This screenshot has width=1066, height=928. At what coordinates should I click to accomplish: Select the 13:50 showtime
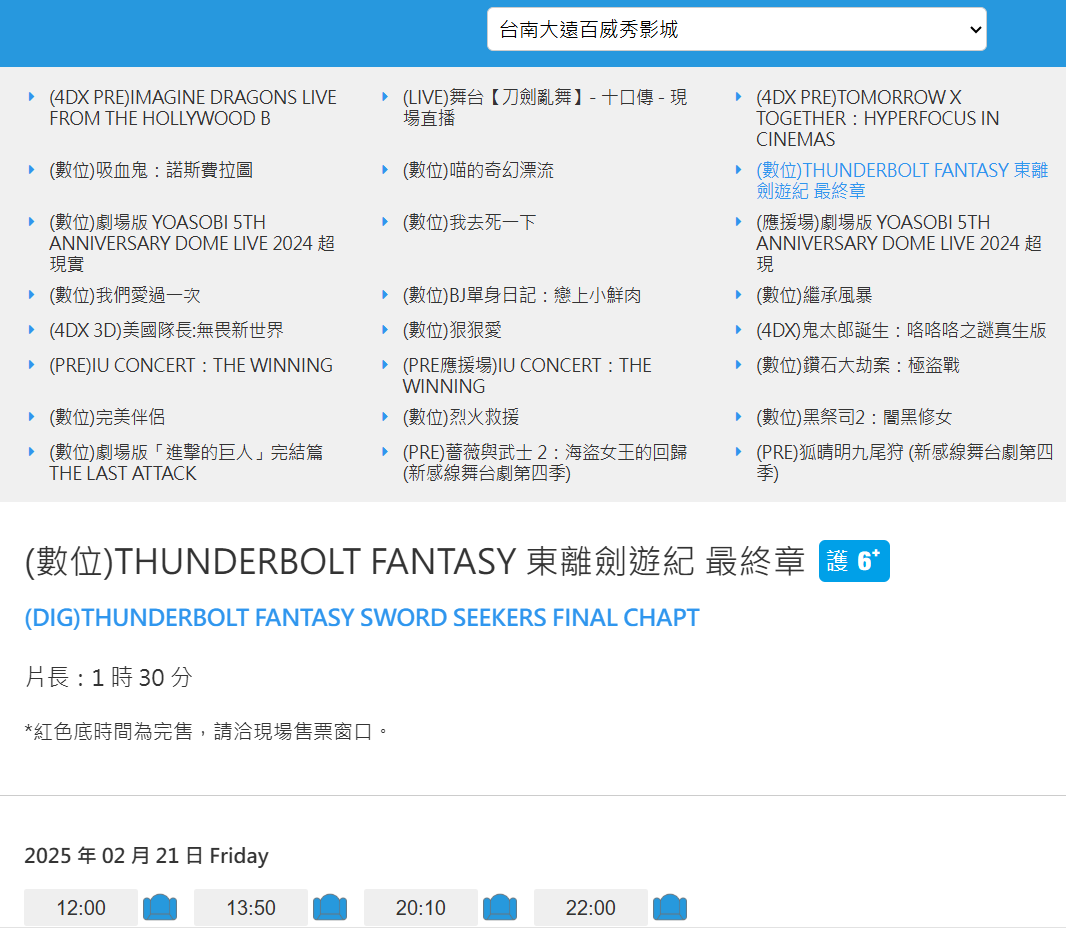251,908
